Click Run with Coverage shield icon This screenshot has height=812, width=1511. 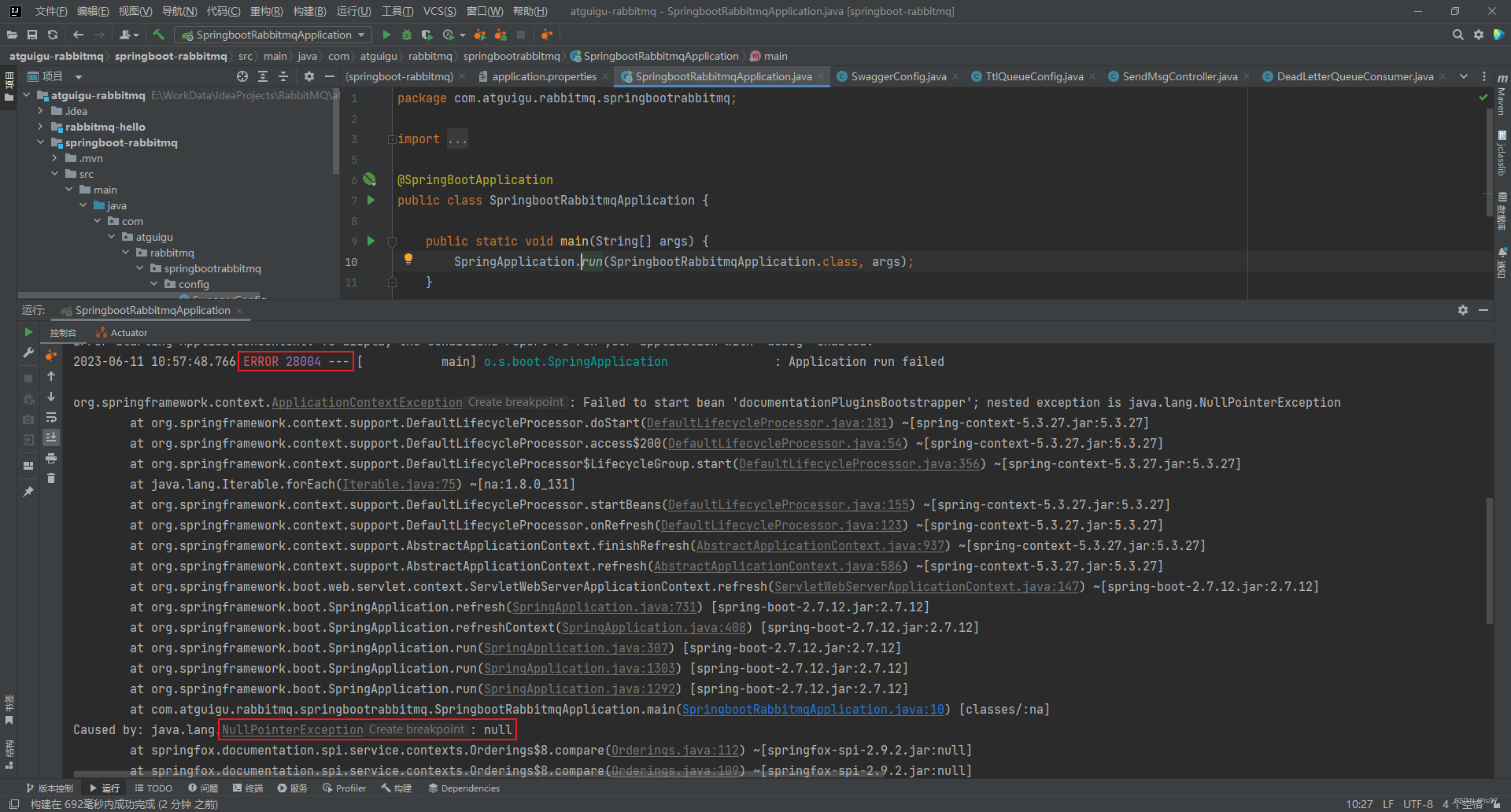click(x=427, y=35)
